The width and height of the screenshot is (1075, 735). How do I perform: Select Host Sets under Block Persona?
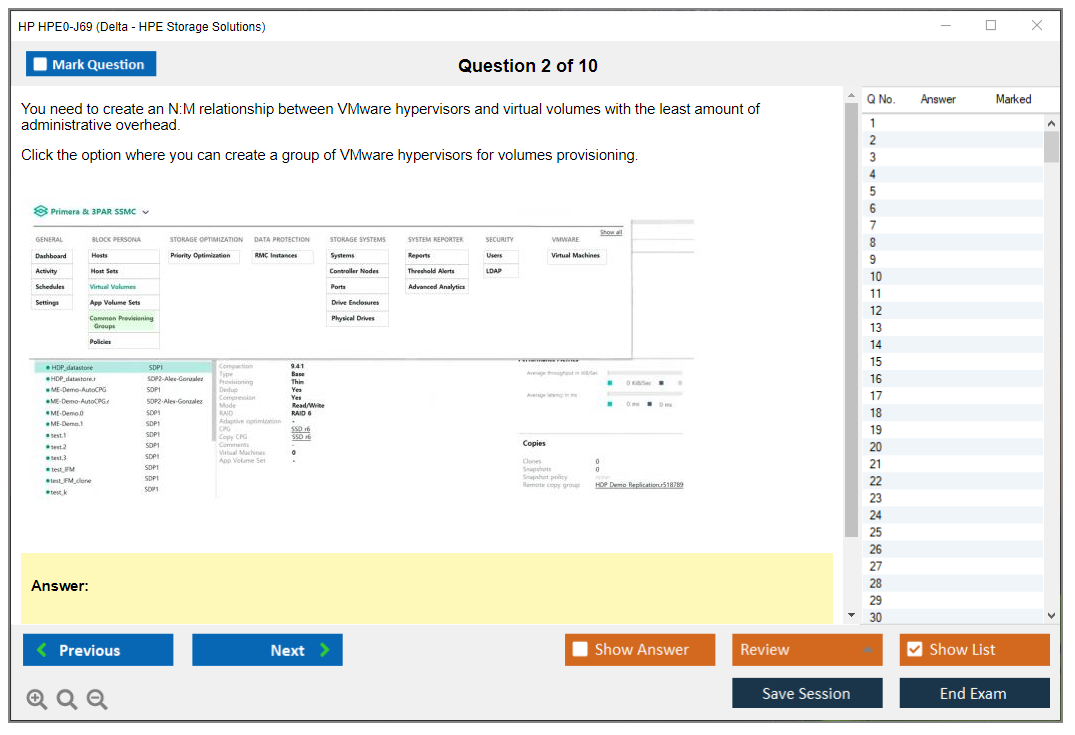(104, 271)
